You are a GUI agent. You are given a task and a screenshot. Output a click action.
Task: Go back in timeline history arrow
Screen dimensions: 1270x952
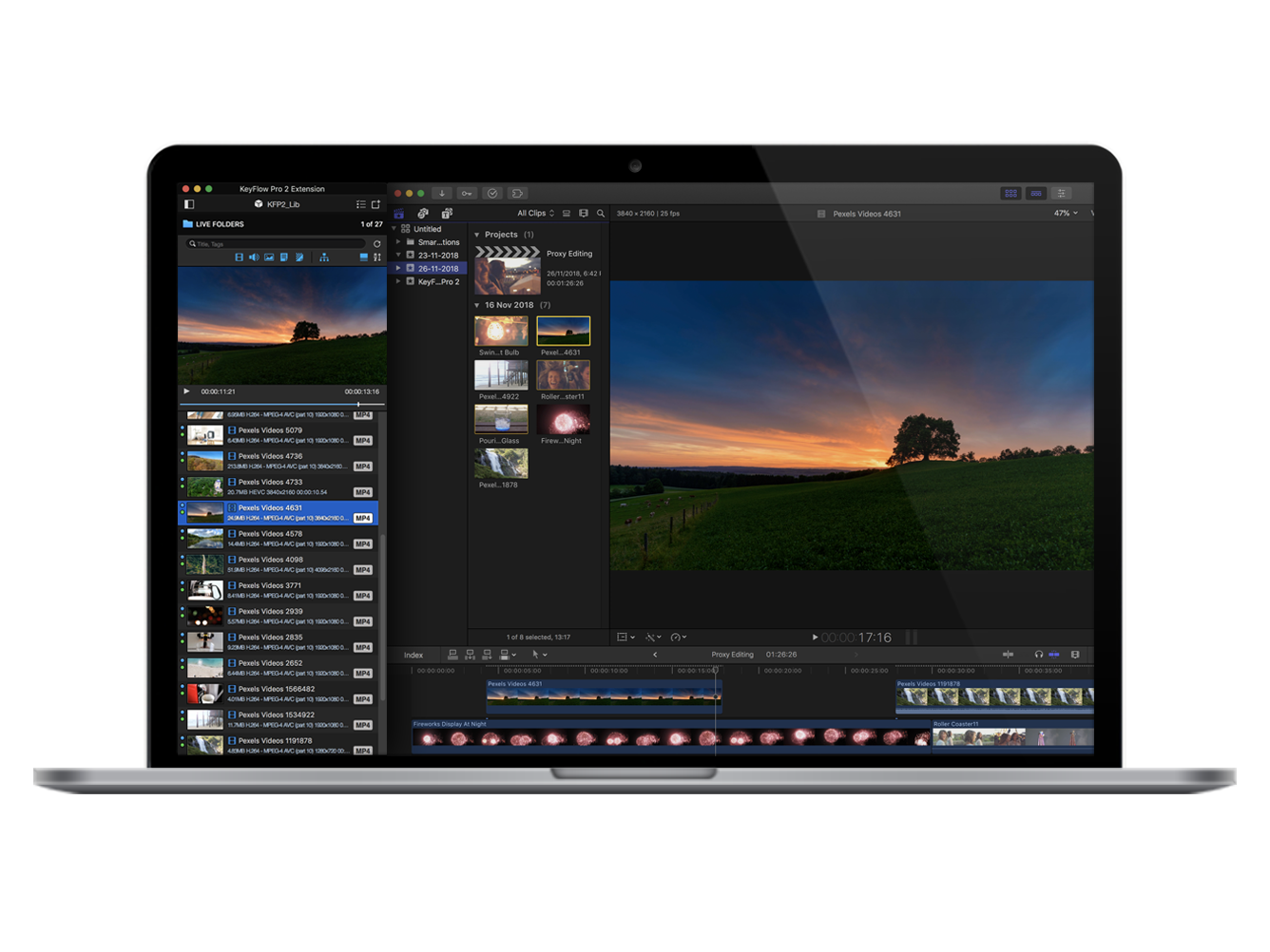(655, 655)
